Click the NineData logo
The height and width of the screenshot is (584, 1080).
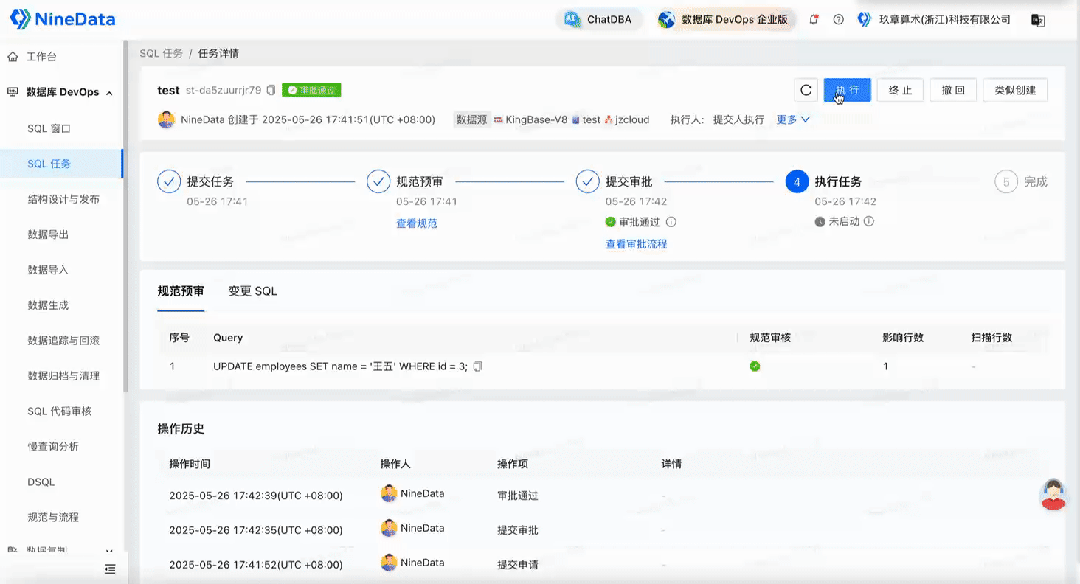tap(63, 19)
